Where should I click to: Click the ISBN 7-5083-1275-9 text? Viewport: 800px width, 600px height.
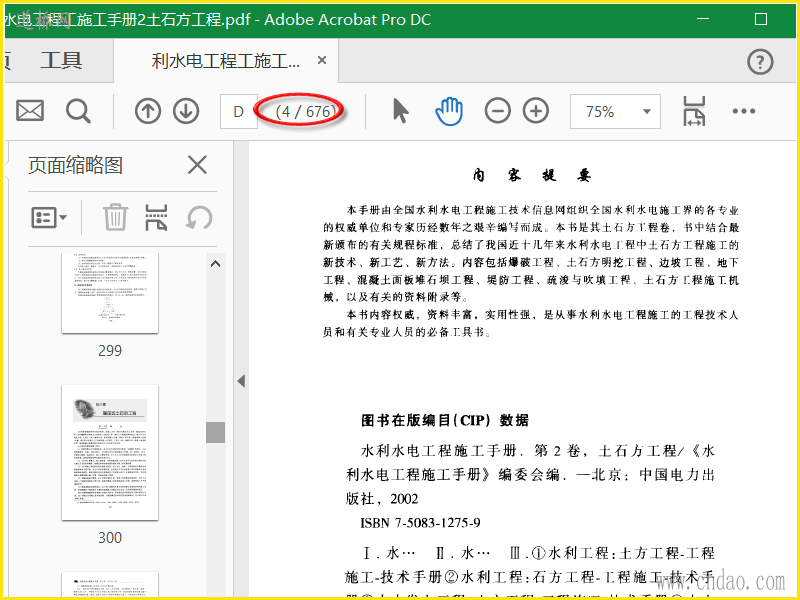coord(420,523)
